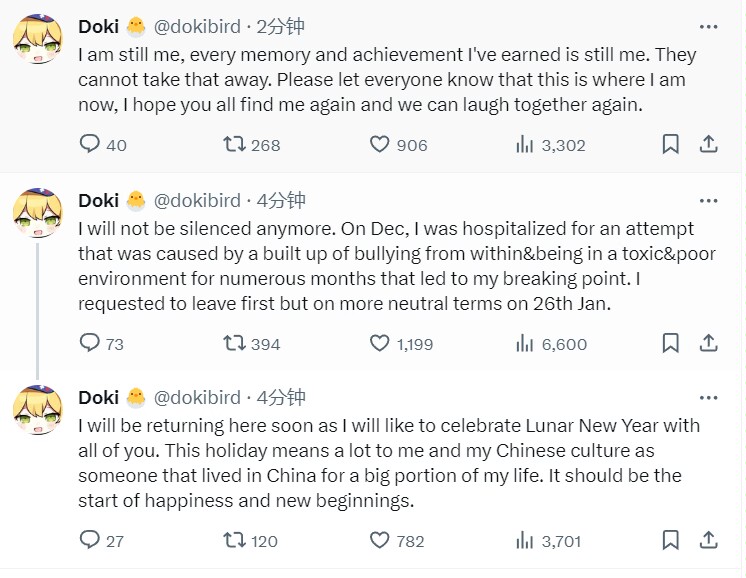This screenshot has height=578, width=746.
Task: Reply to the tweet with 73 comments
Action: pos(90,344)
